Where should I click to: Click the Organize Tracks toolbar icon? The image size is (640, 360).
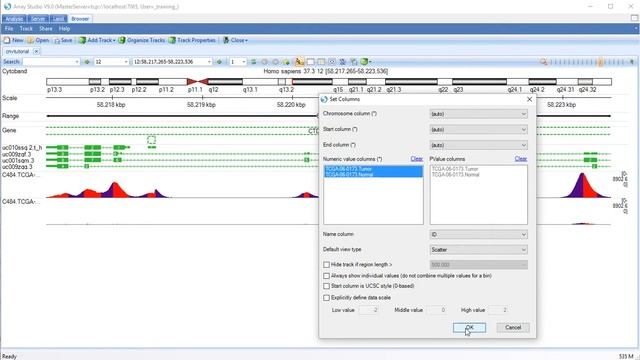pos(122,40)
